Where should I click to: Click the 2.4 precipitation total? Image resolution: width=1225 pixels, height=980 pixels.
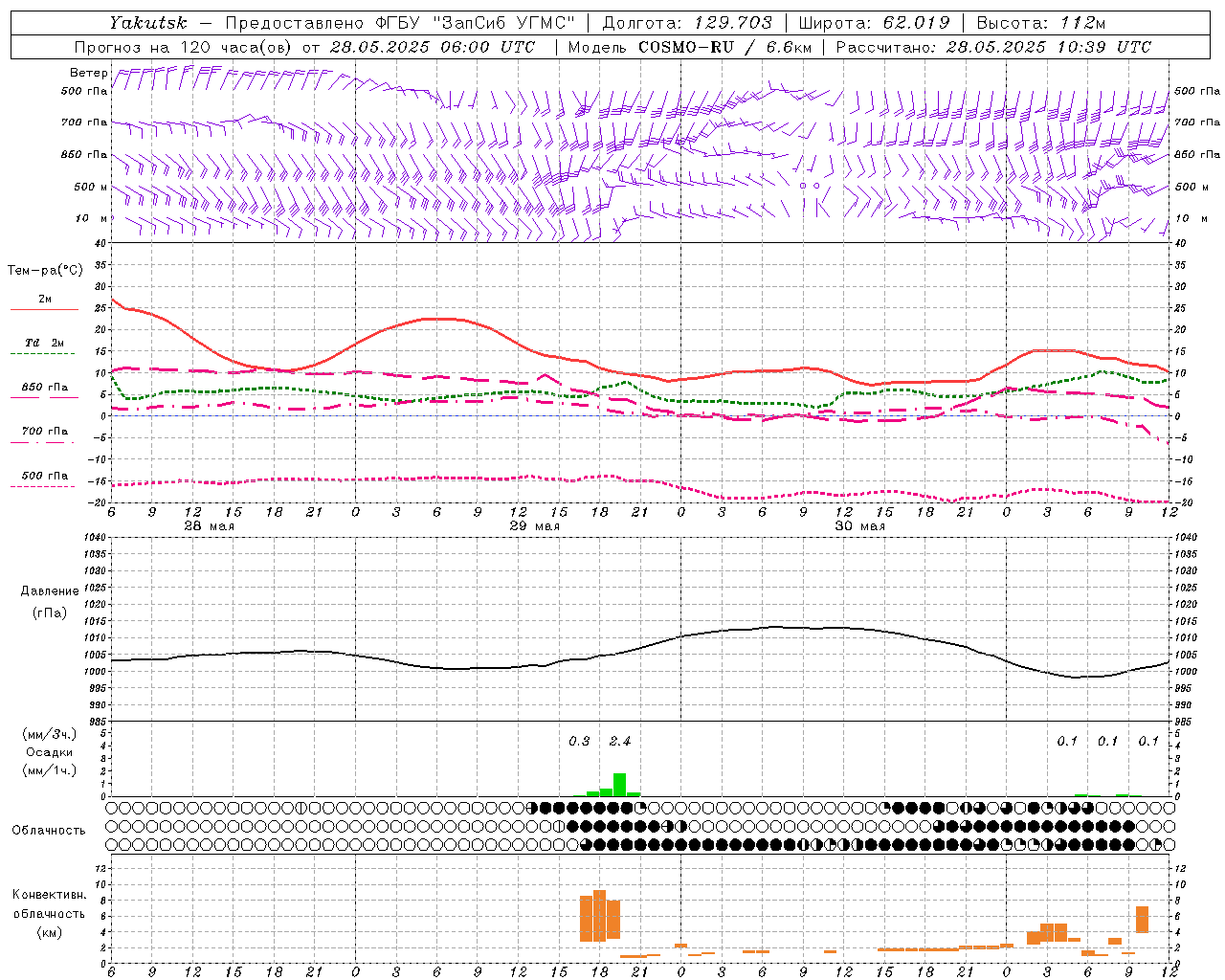coord(620,742)
